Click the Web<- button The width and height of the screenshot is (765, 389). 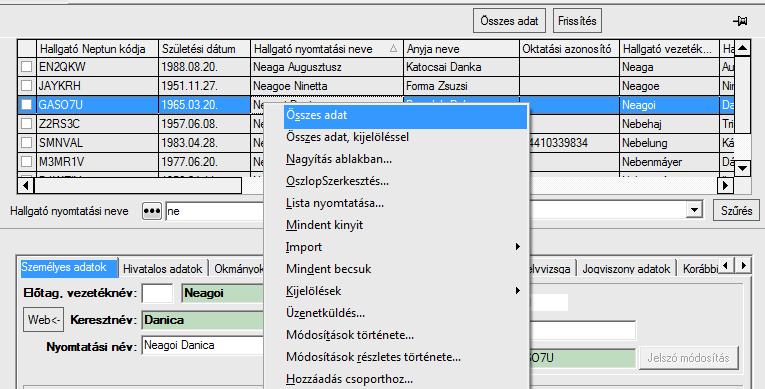44,320
